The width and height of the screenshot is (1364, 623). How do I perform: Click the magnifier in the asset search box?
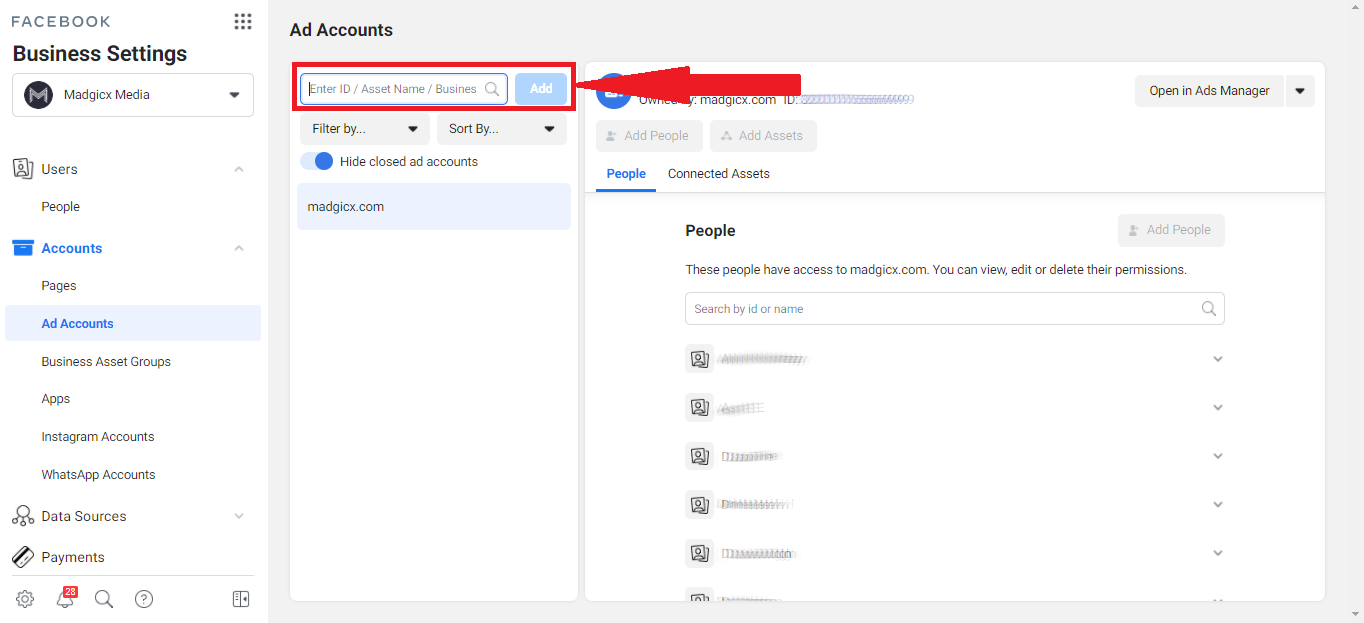[492, 89]
